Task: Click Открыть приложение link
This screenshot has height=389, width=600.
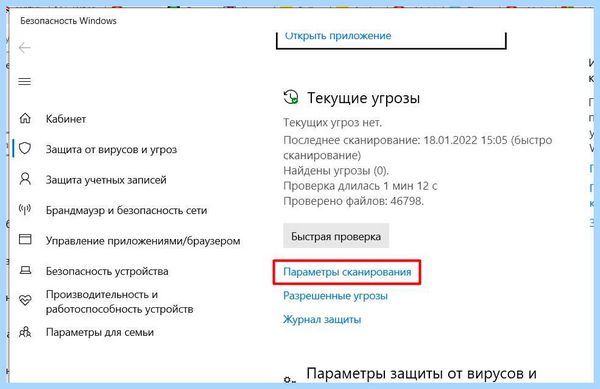Action: pyautogui.click(x=338, y=36)
